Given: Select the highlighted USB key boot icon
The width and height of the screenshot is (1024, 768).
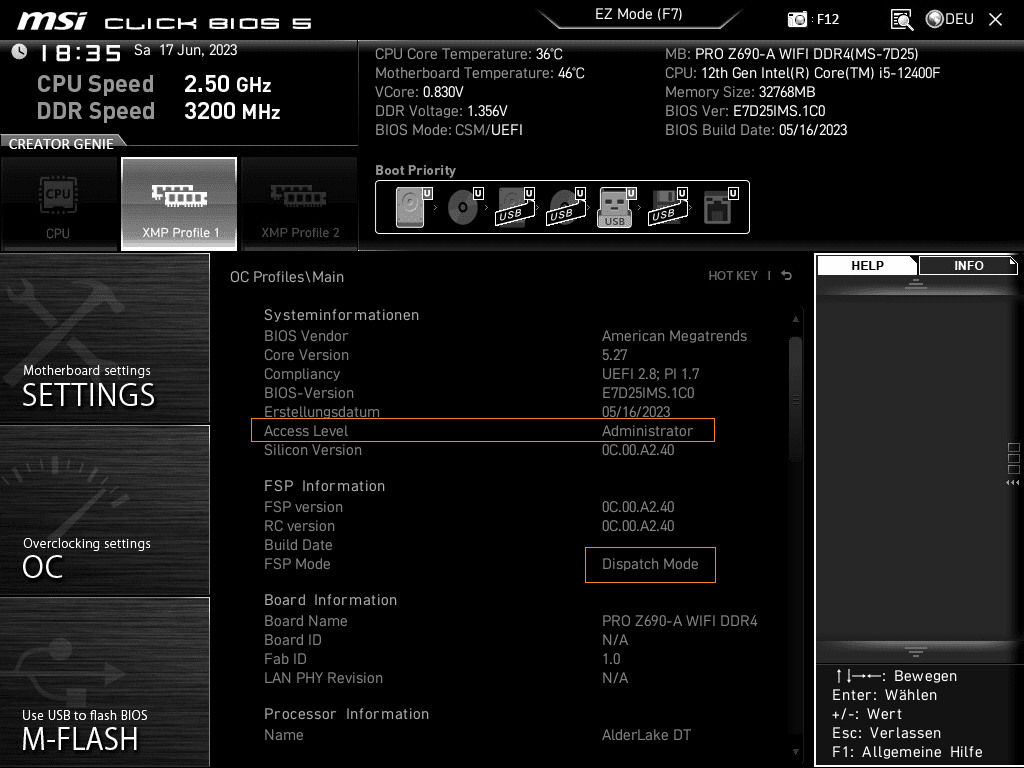Looking at the screenshot, I should (616, 207).
